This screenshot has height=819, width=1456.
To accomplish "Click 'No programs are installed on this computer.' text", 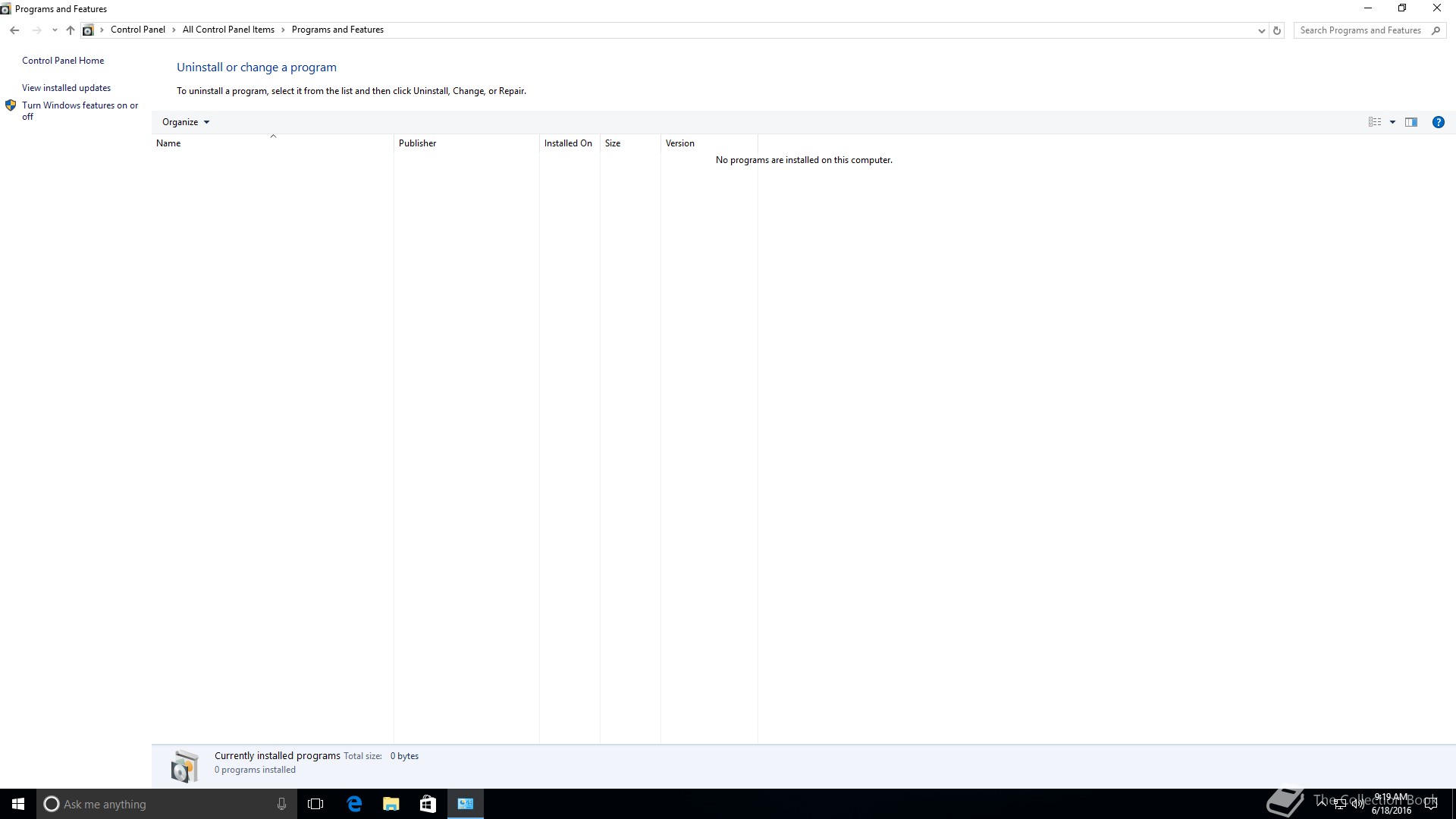I will [x=804, y=160].
